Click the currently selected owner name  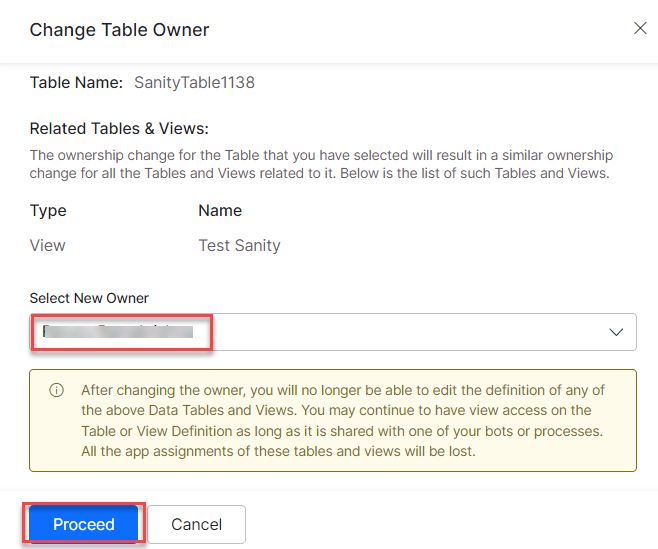click(x=120, y=332)
